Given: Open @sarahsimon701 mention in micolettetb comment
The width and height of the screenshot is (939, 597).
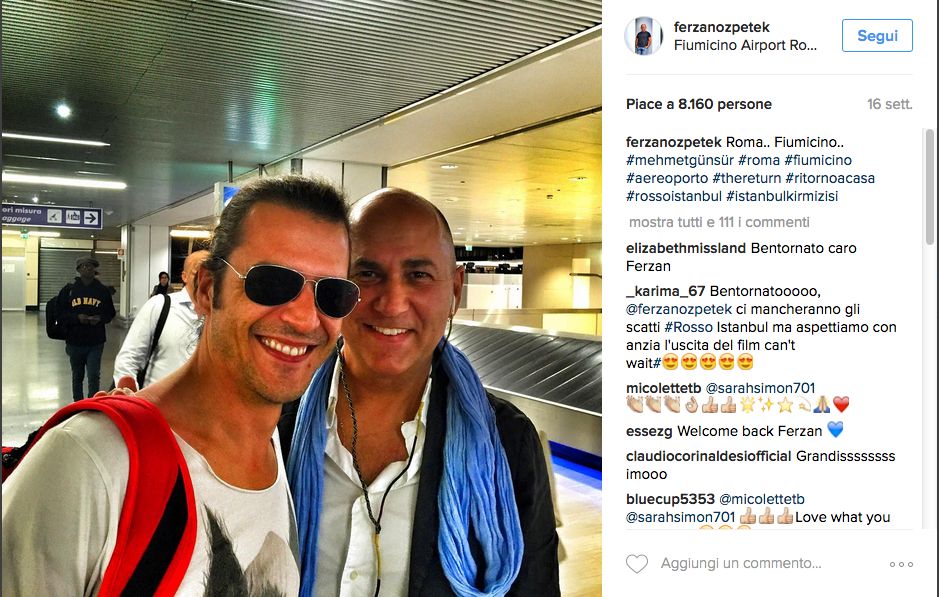Looking at the screenshot, I should [760, 388].
